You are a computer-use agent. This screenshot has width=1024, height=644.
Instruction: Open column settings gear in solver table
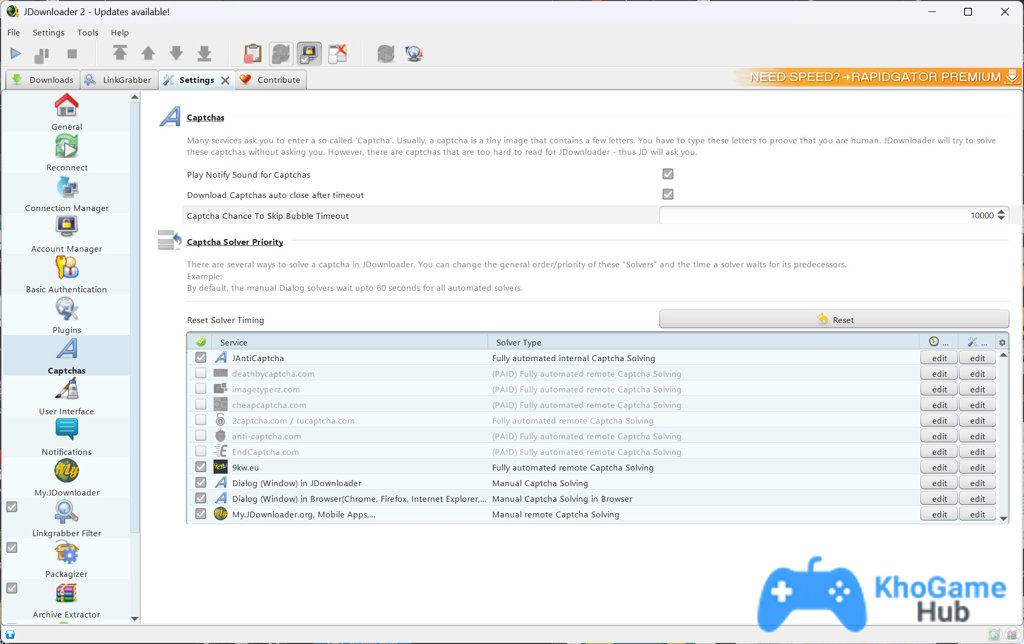[x=1002, y=342]
